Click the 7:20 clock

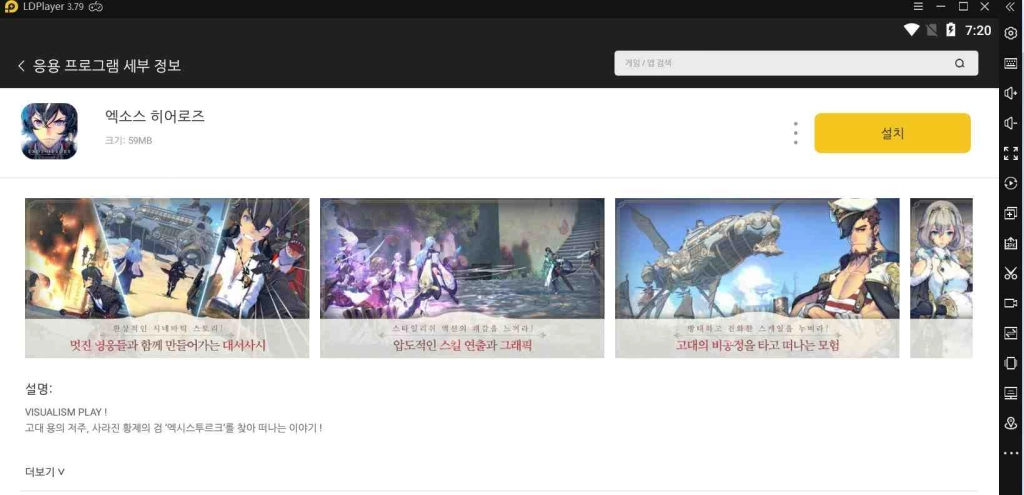tap(978, 30)
